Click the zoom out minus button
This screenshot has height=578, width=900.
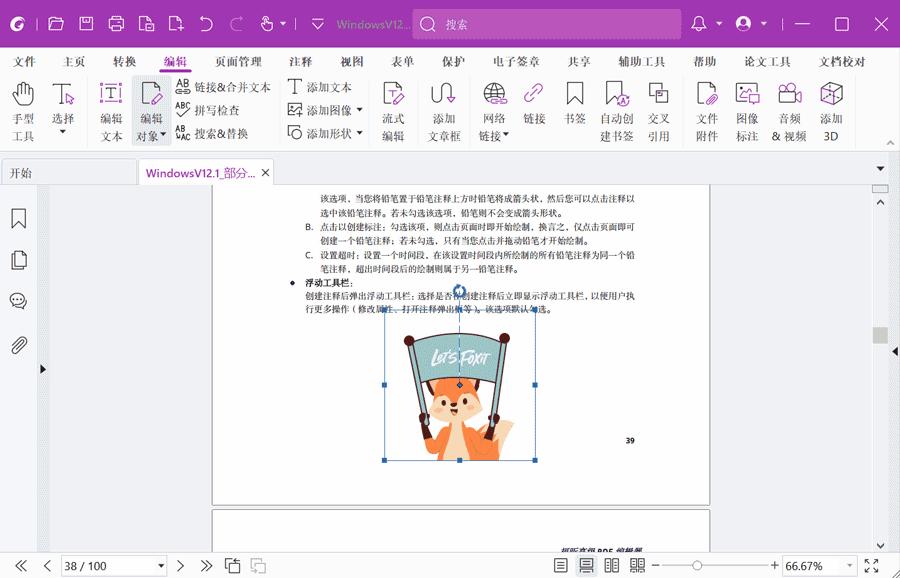tap(656, 566)
